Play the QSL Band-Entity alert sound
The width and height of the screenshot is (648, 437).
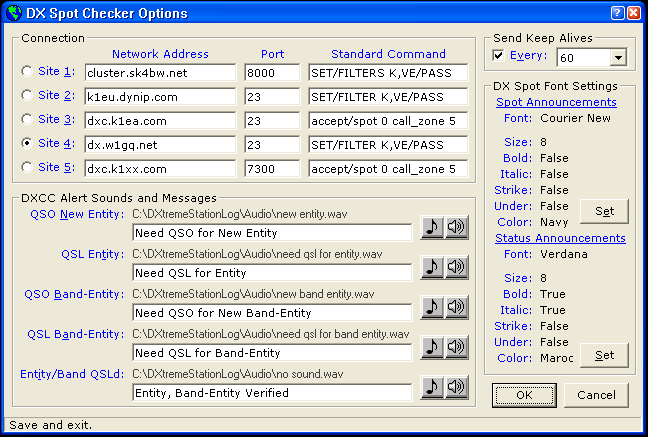456,347
